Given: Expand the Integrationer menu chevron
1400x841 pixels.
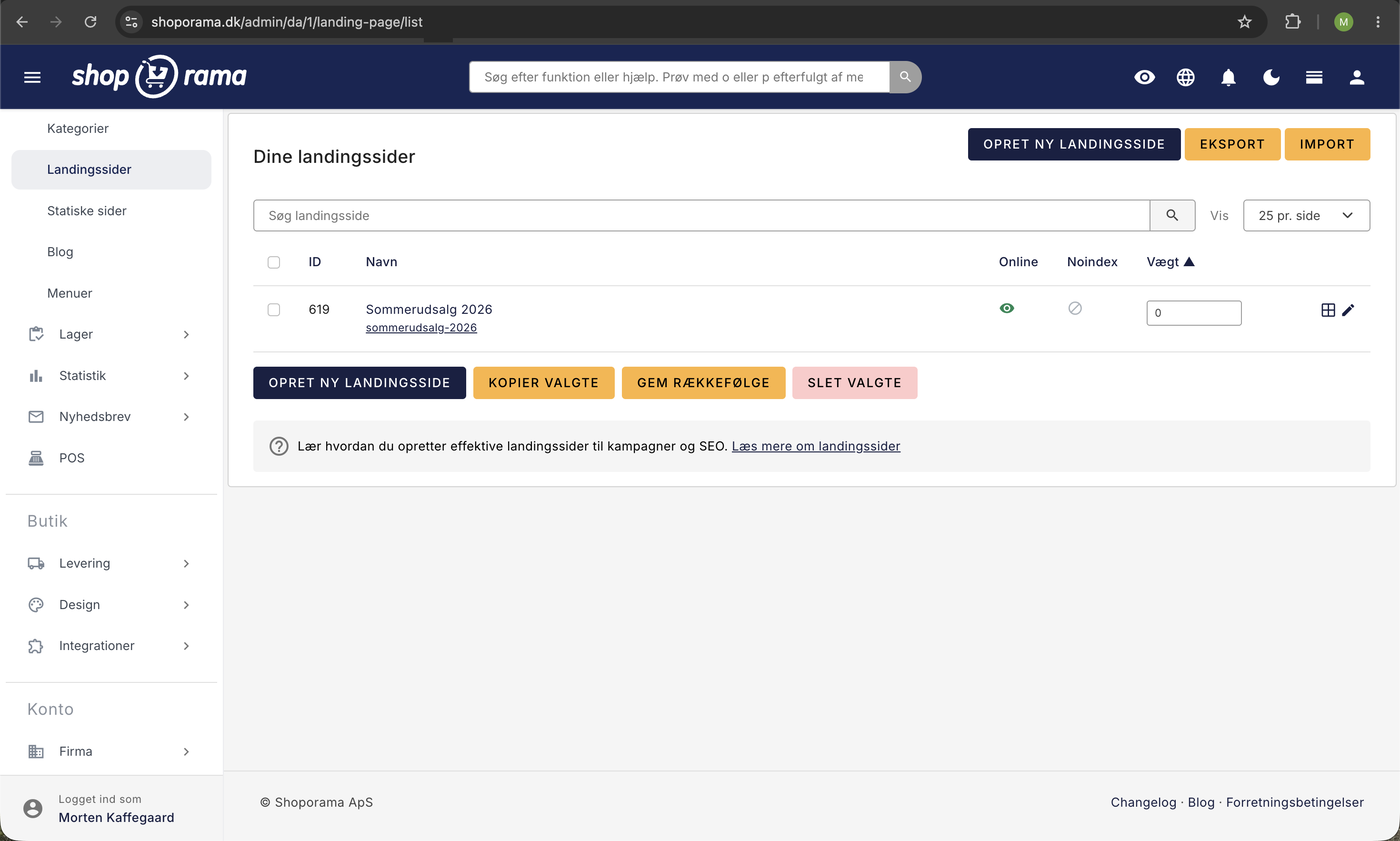Looking at the screenshot, I should 186,646.
